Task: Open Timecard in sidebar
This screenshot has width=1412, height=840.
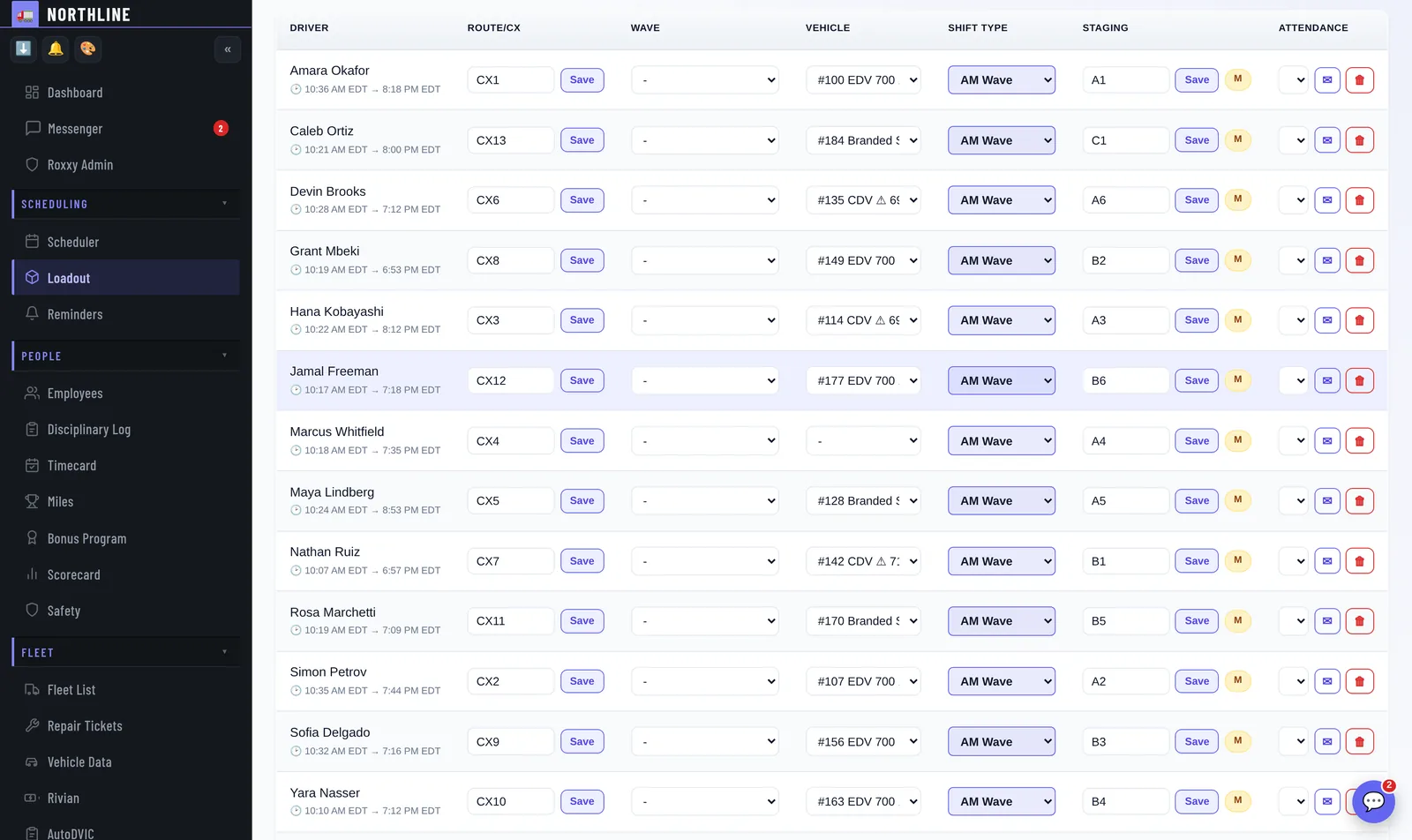Action: [125, 466]
